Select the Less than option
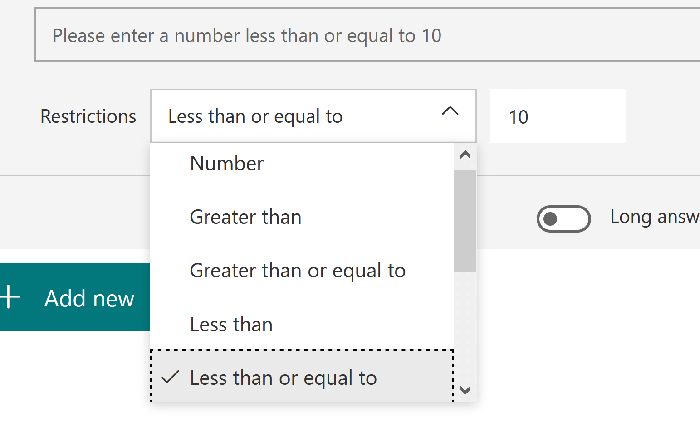The image size is (700, 422). (x=302, y=324)
